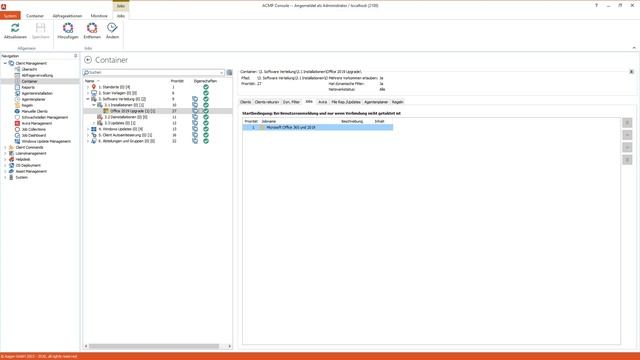Click the Job Dashboard icon
This screenshot has width=640, height=360.
[x=17, y=135]
